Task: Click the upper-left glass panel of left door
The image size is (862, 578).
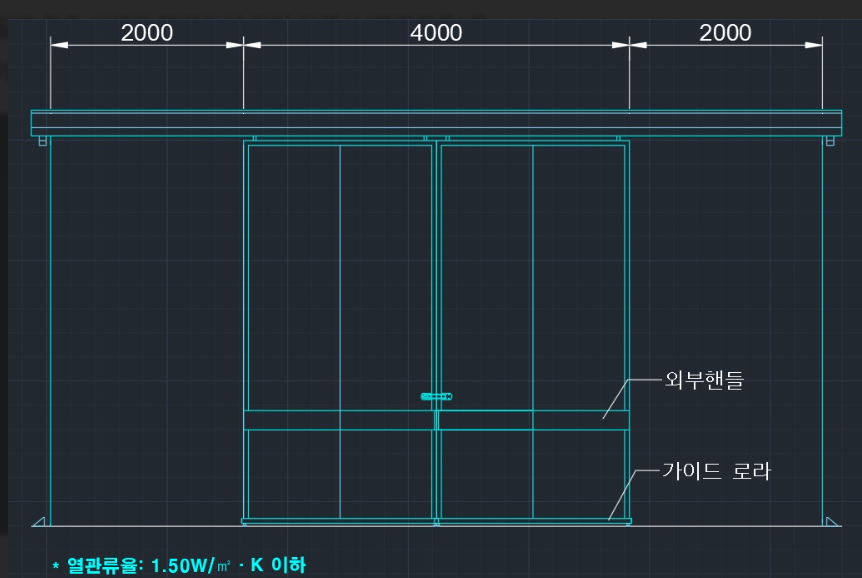Action: point(294,275)
